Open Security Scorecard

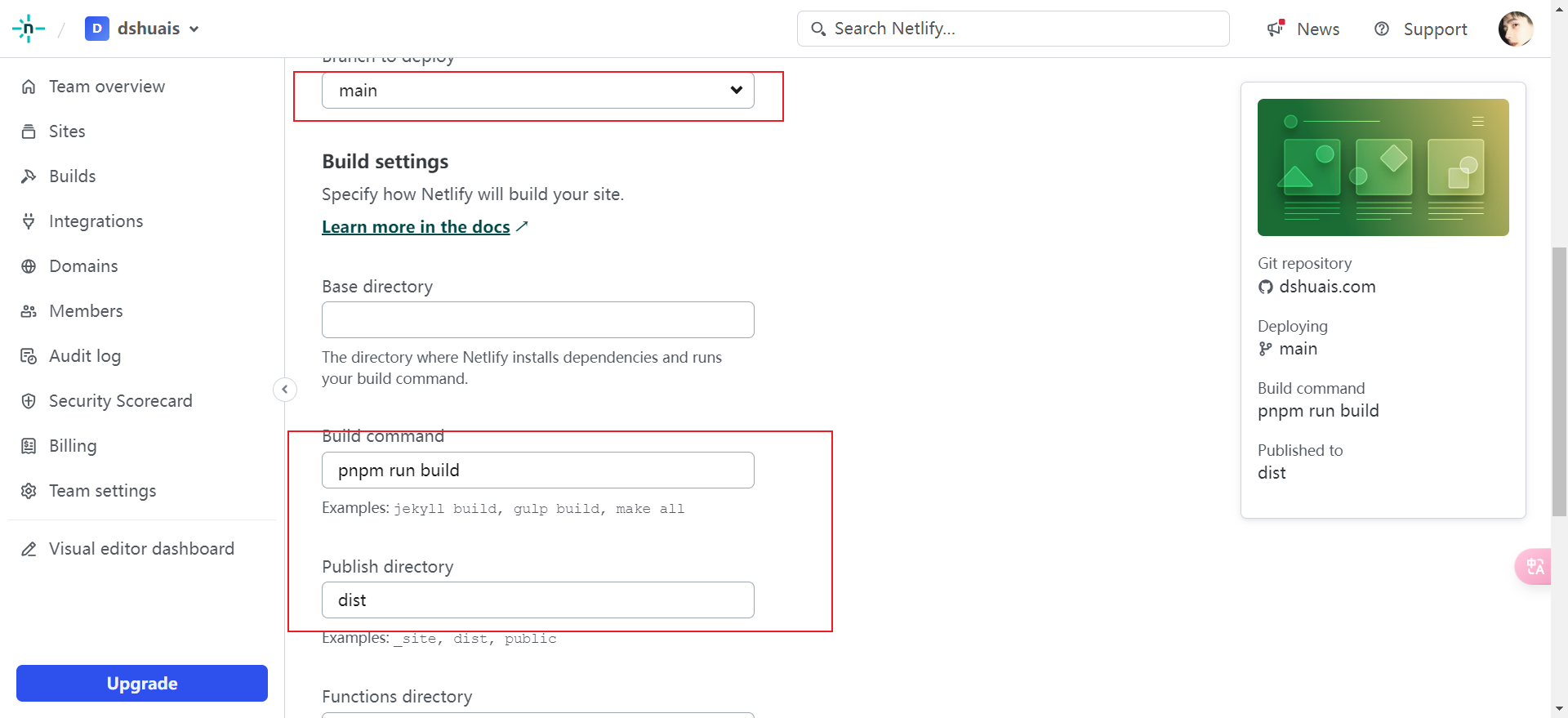pos(121,401)
